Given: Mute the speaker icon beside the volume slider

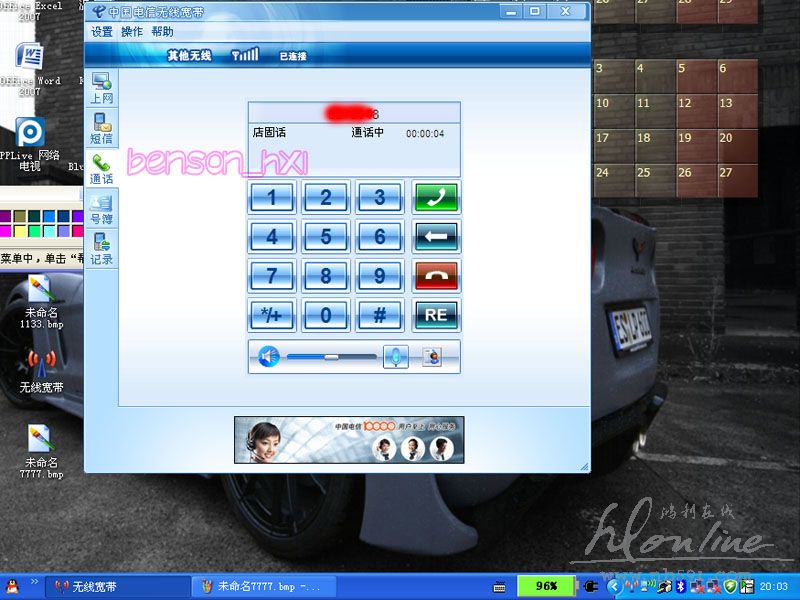Looking at the screenshot, I should point(267,356).
